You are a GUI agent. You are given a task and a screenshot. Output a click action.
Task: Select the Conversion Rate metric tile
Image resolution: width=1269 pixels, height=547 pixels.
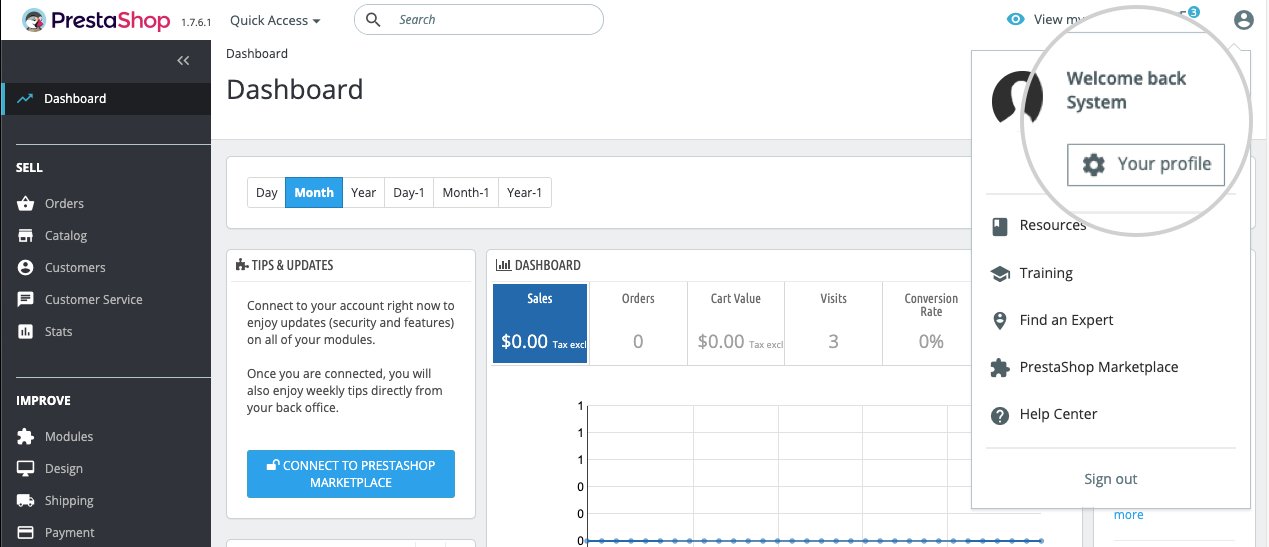click(931, 322)
